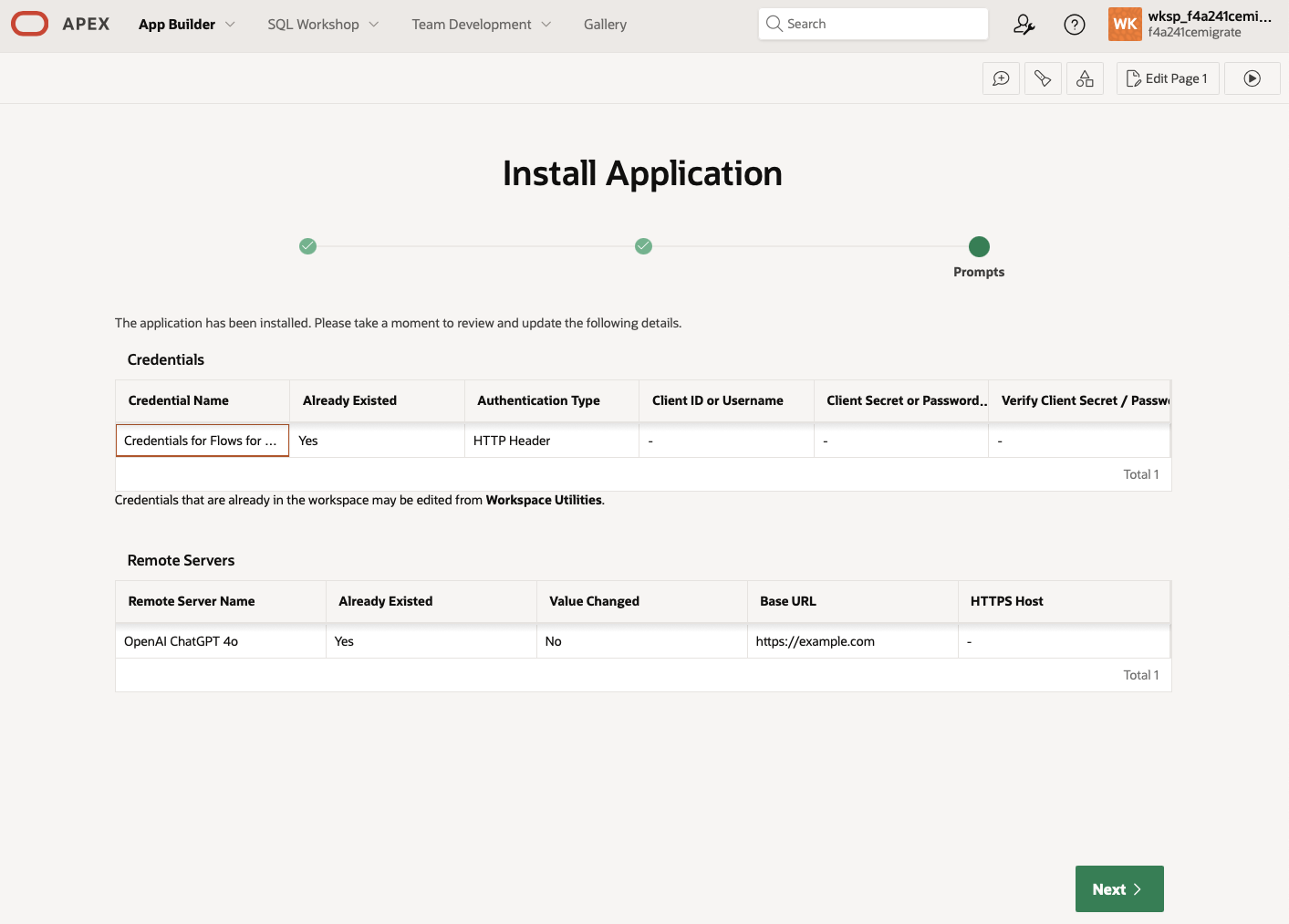Expand the Team Development dropdown arrow
Image resolution: width=1289 pixels, height=924 pixels.
click(546, 25)
